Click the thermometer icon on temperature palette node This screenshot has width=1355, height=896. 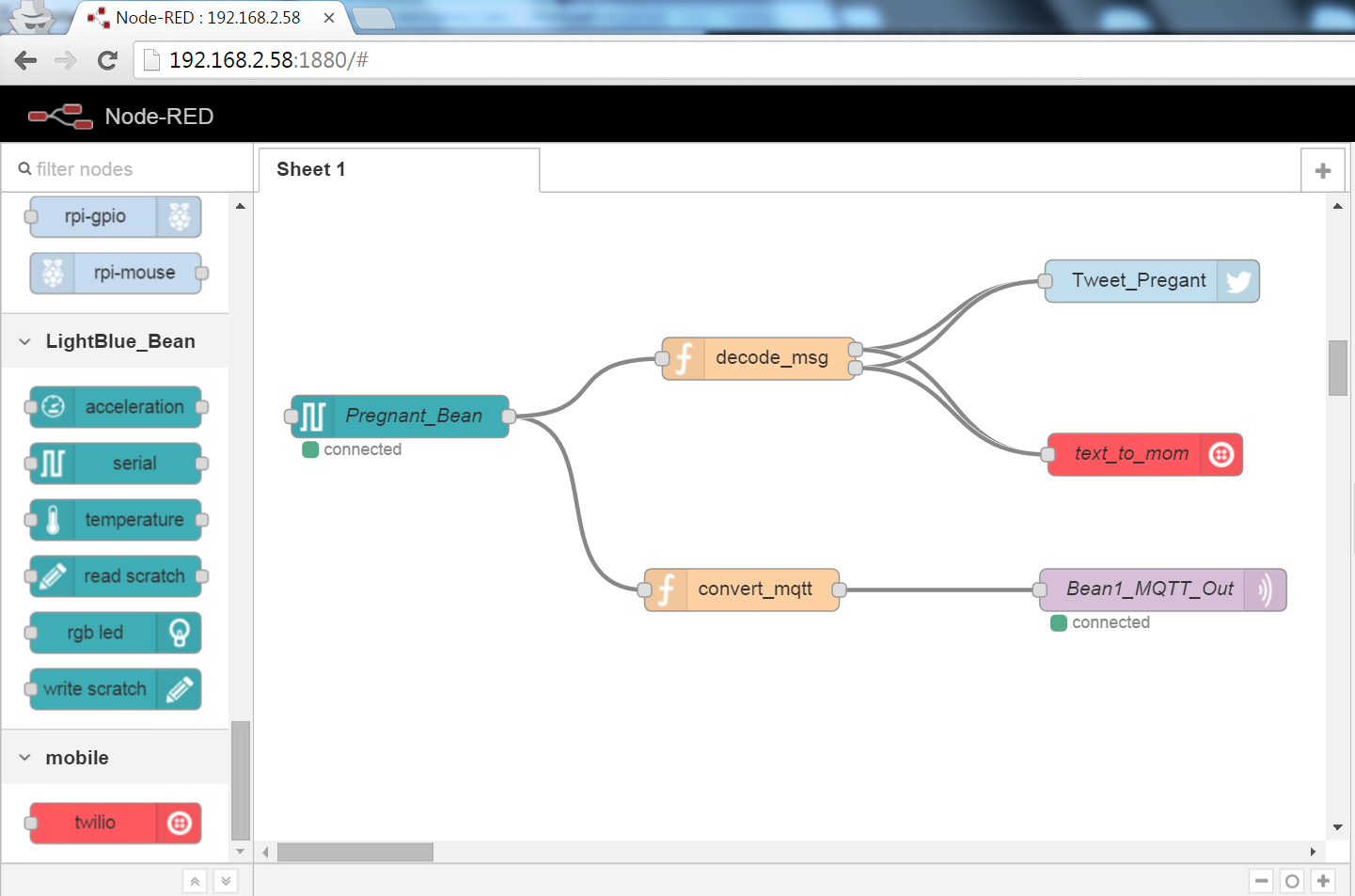53,520
